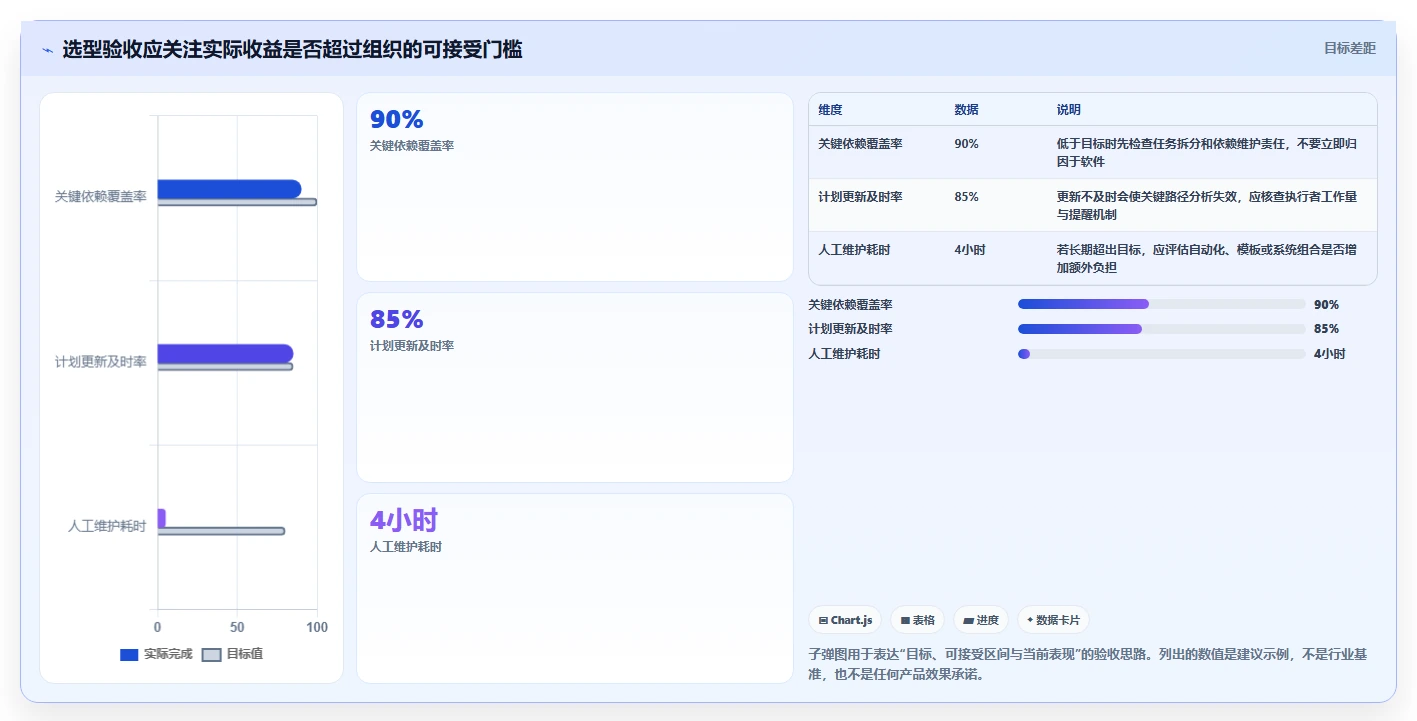
Task: Click the 说明 table column header
Action: click(1069, 110)
